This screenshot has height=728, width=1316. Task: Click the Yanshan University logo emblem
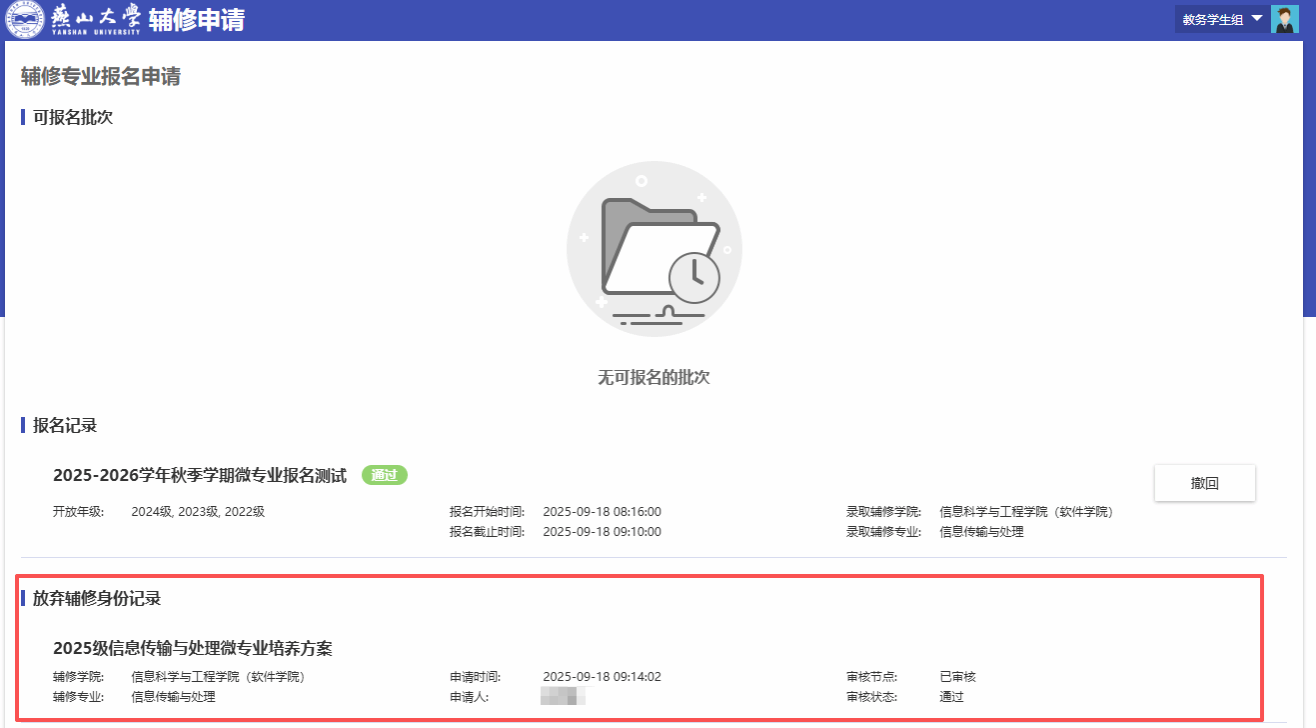click(x=24, y=20)
